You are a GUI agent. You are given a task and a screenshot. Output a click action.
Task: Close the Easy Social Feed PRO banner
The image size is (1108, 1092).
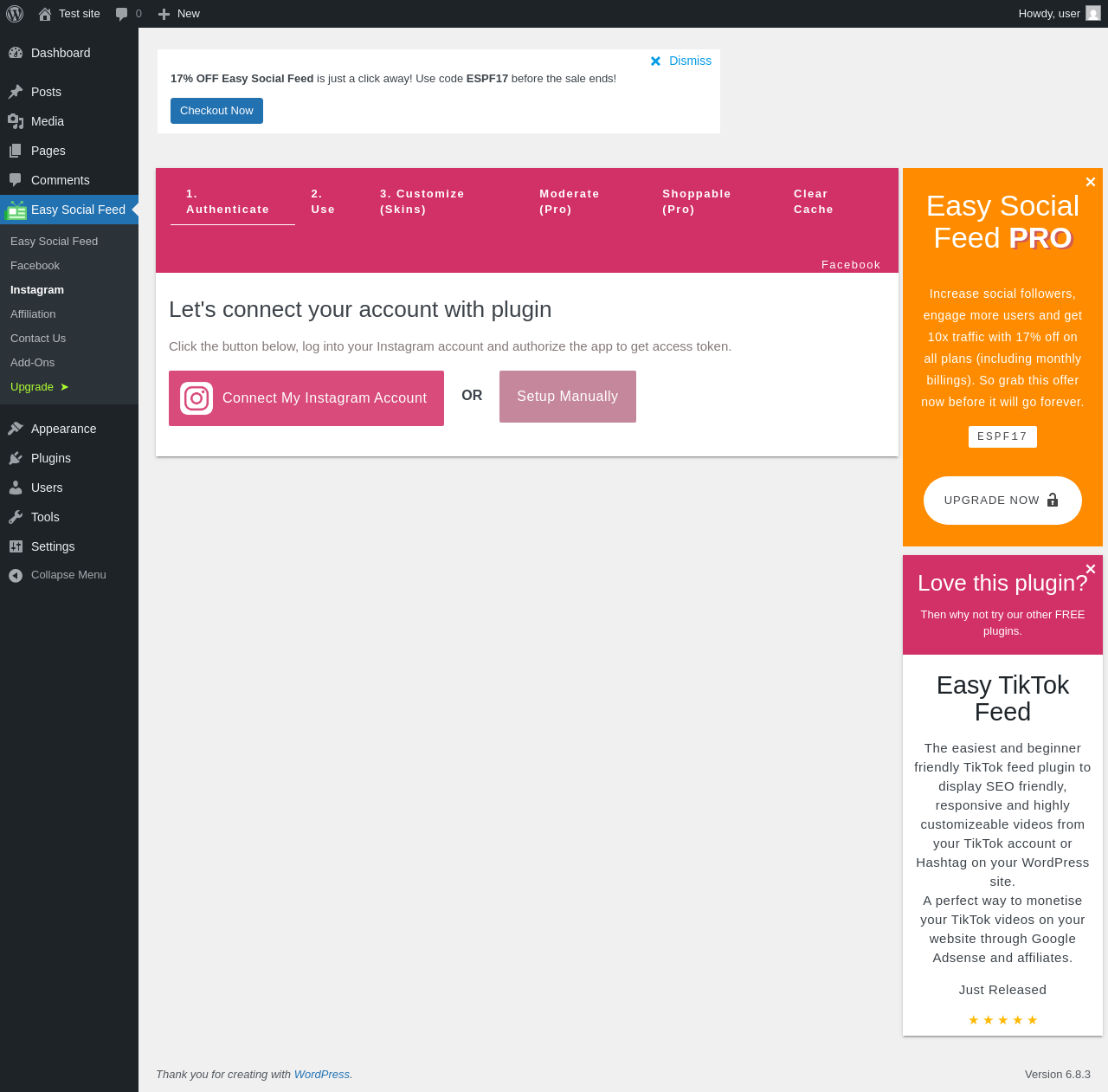point(1091,182)
